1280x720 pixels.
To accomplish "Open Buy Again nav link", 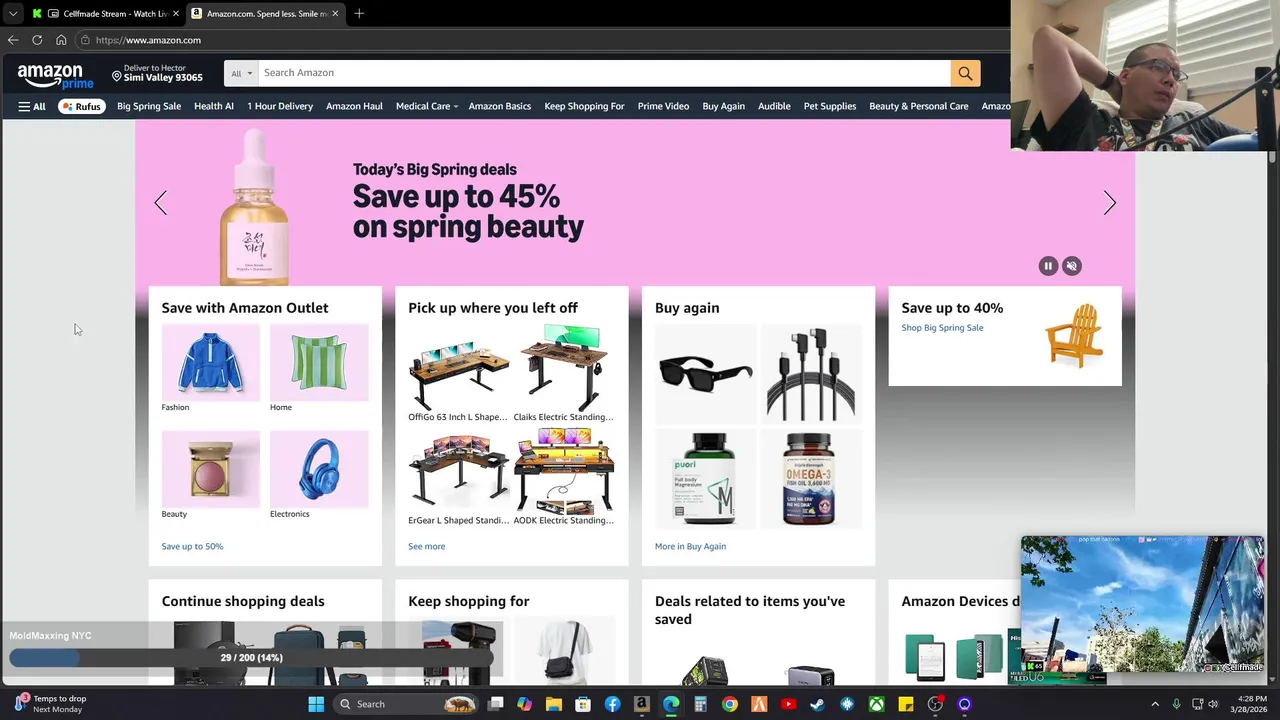I will pyautogui.click(x=723, y=106).
